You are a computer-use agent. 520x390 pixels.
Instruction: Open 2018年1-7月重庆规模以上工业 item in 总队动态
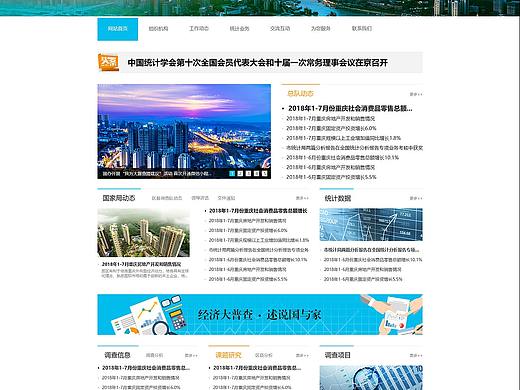(x=343, y=138)
